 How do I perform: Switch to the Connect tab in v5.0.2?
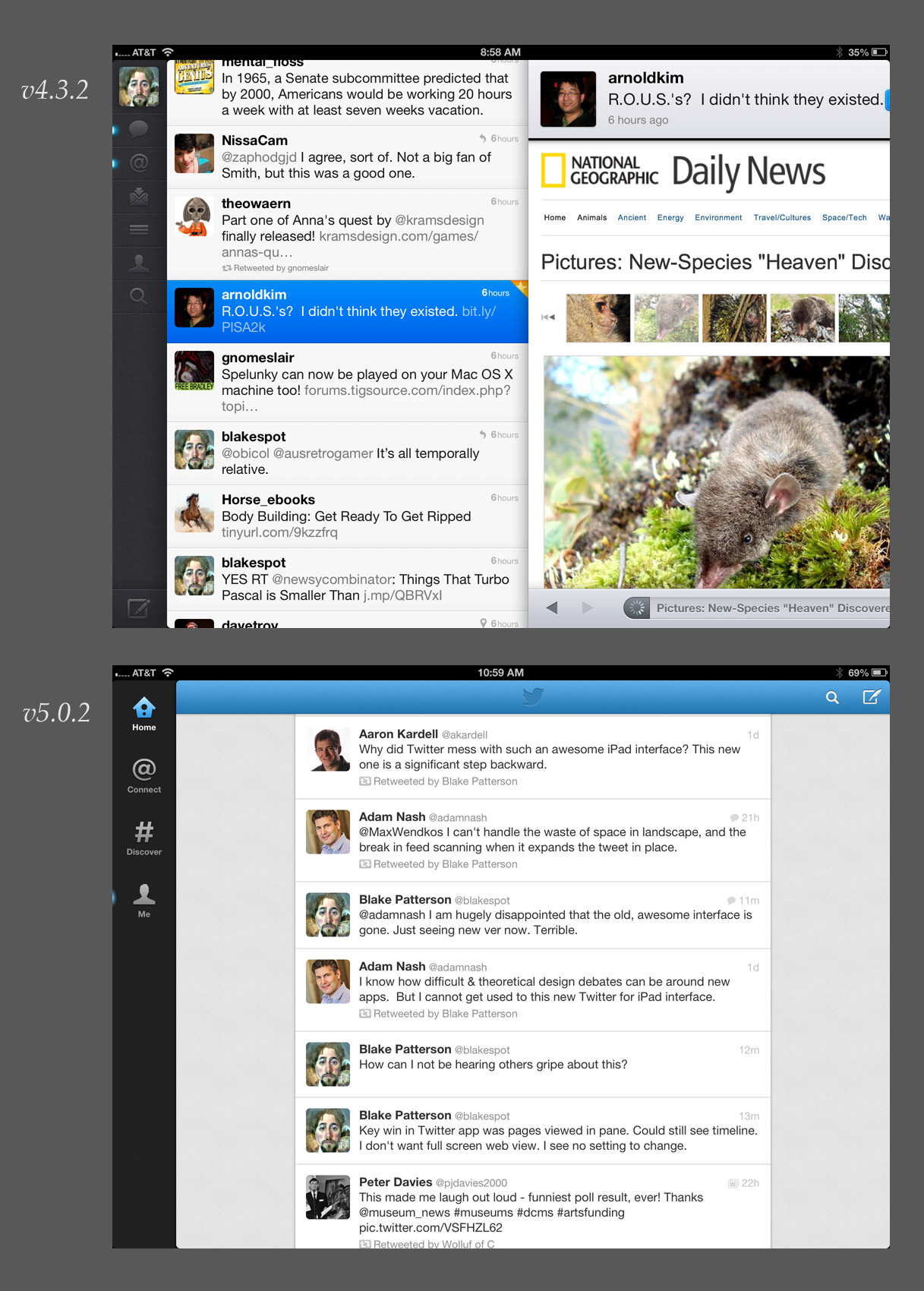pos(144,776)
